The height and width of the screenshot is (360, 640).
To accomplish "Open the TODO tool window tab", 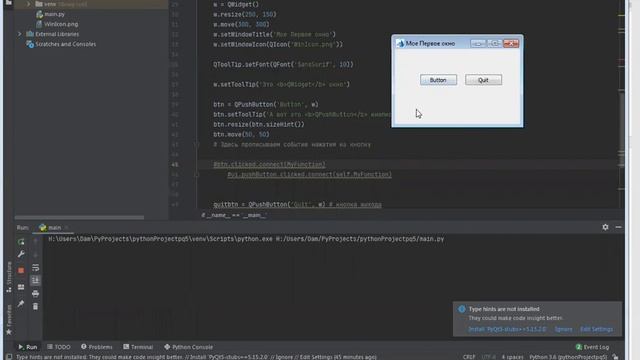I will (x=59, y=347).
